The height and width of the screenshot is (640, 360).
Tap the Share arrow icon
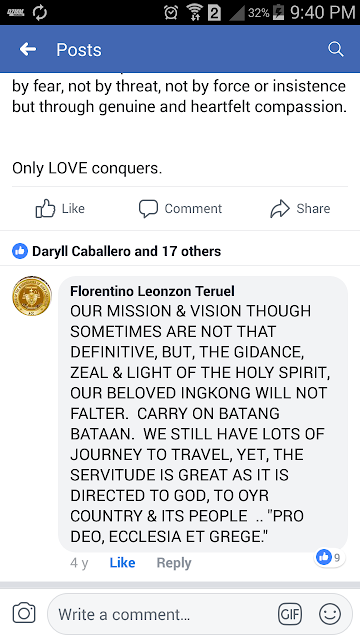pyautogui.click(x=280, y=209)
